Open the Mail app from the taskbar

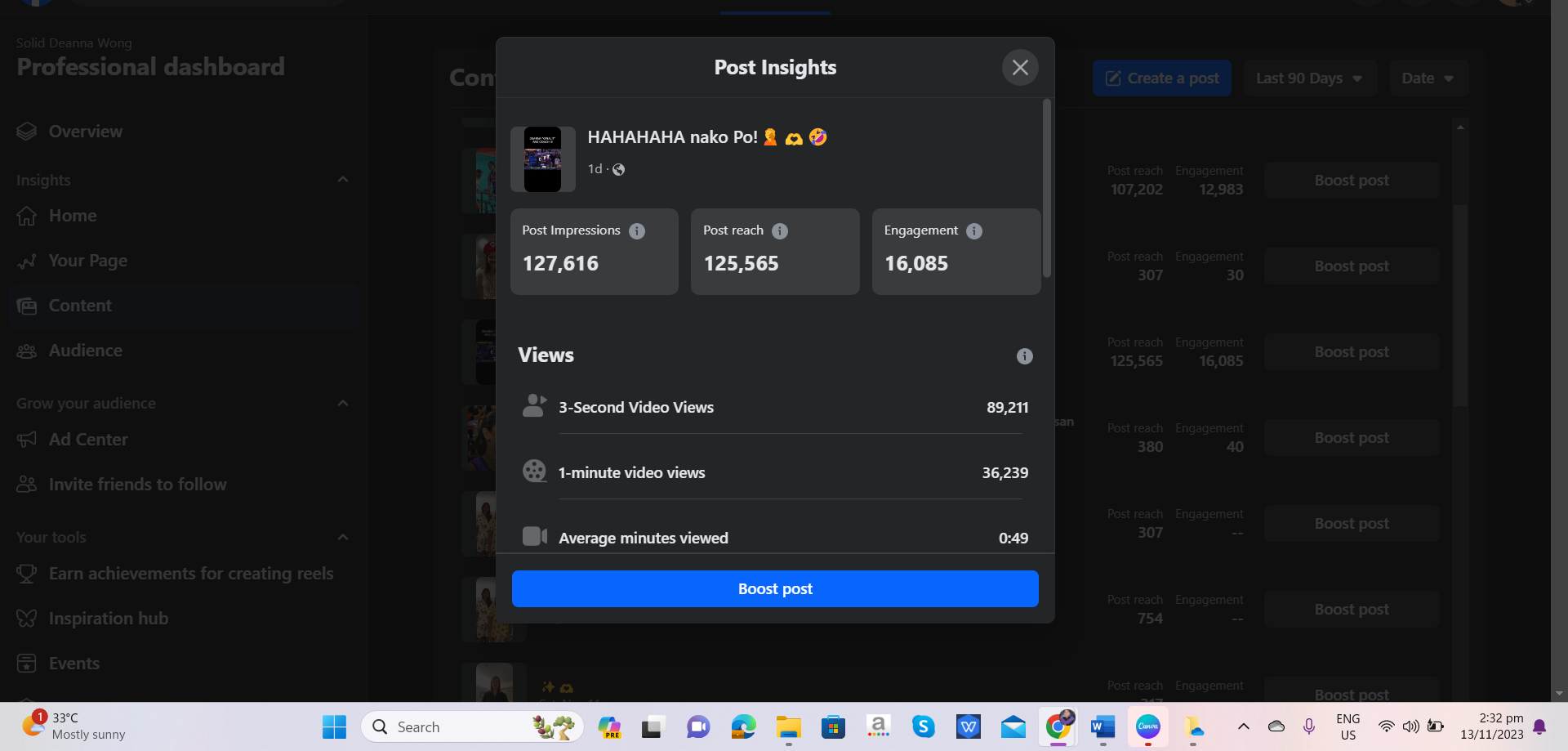pos(1013,726)
